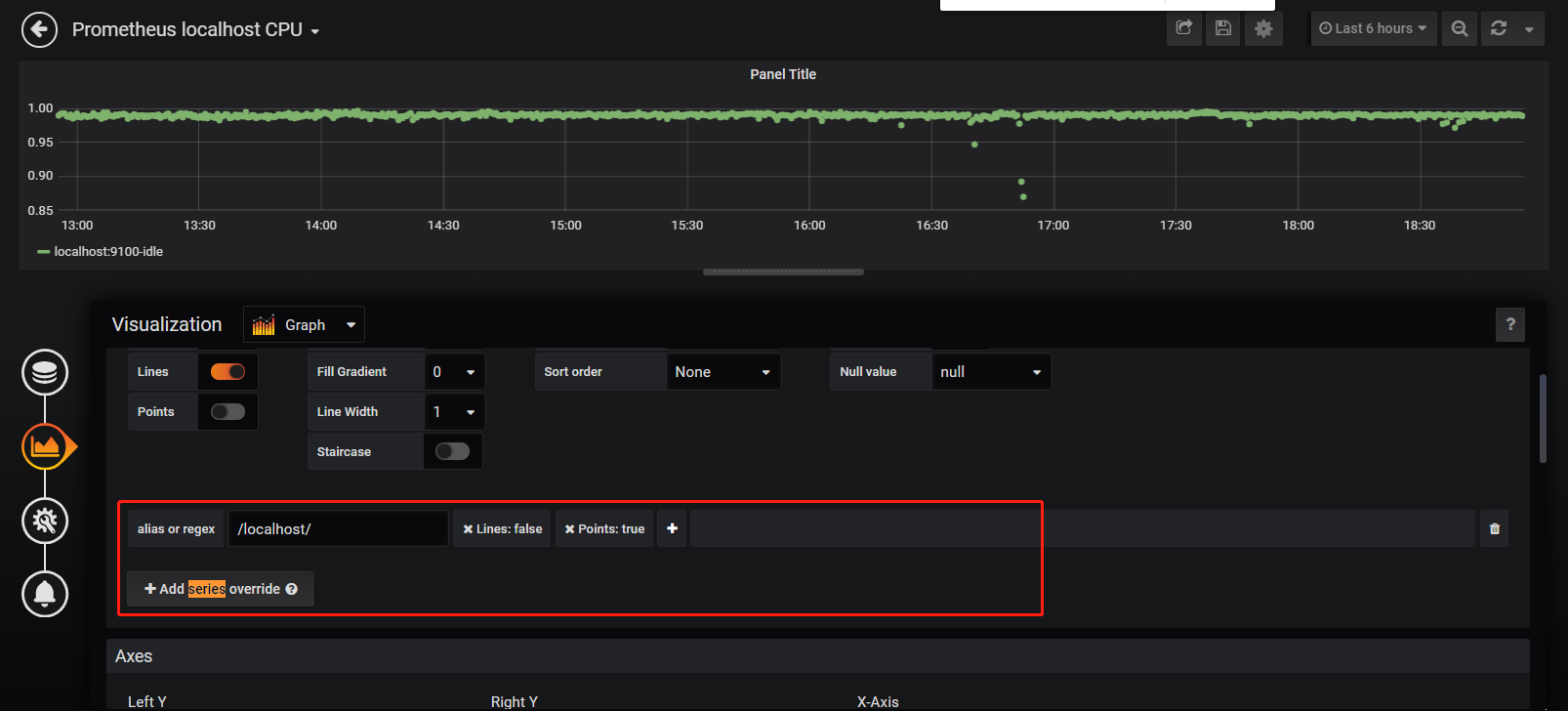The width and height of the screenshot is (1568, 711).
Task: Enable the Points switch
Action: 227,411
